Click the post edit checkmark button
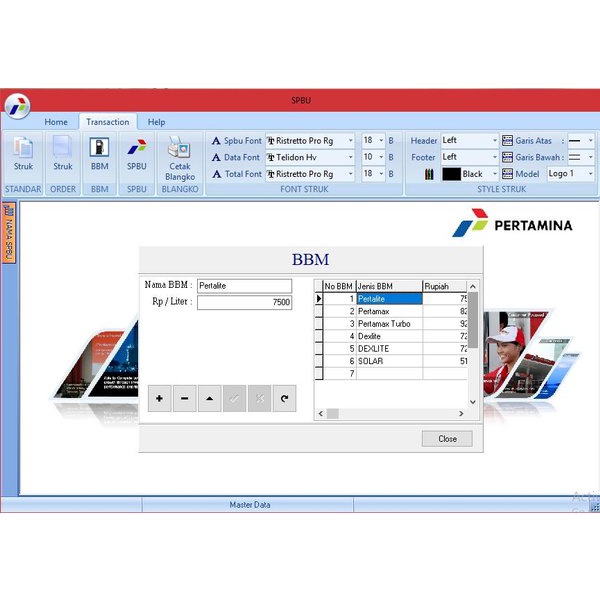This screenshot has width=600, height=600. tap(234, 398)
